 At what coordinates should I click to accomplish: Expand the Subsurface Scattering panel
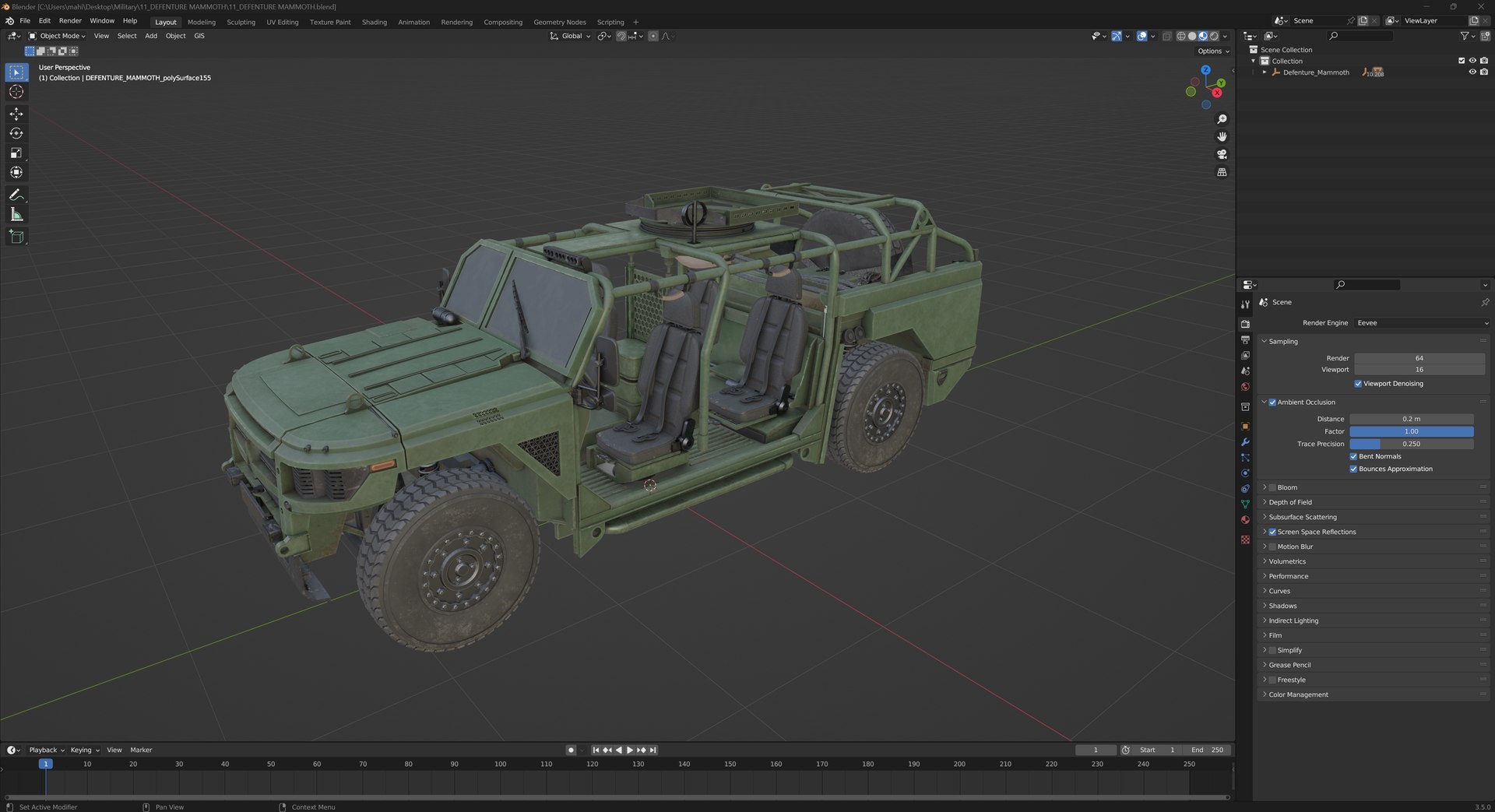tap(1264, 518)
